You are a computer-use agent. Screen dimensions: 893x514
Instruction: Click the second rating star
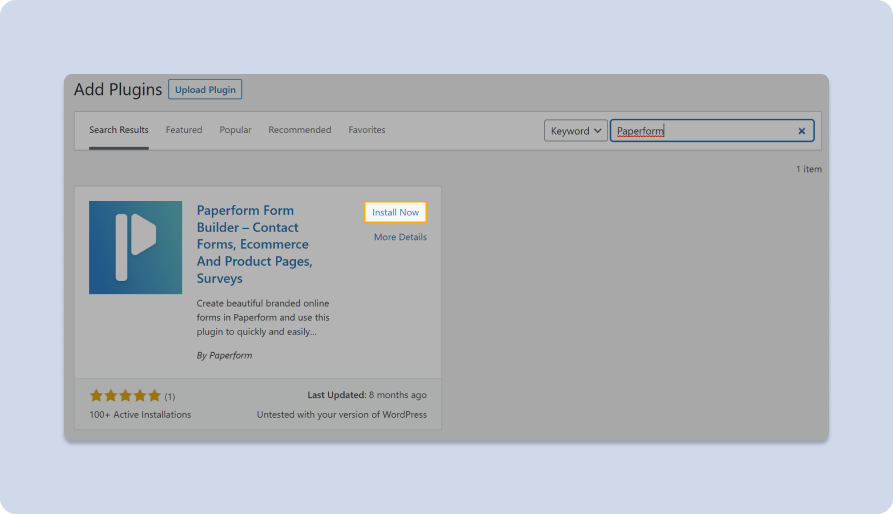click(x=111, y=395)
